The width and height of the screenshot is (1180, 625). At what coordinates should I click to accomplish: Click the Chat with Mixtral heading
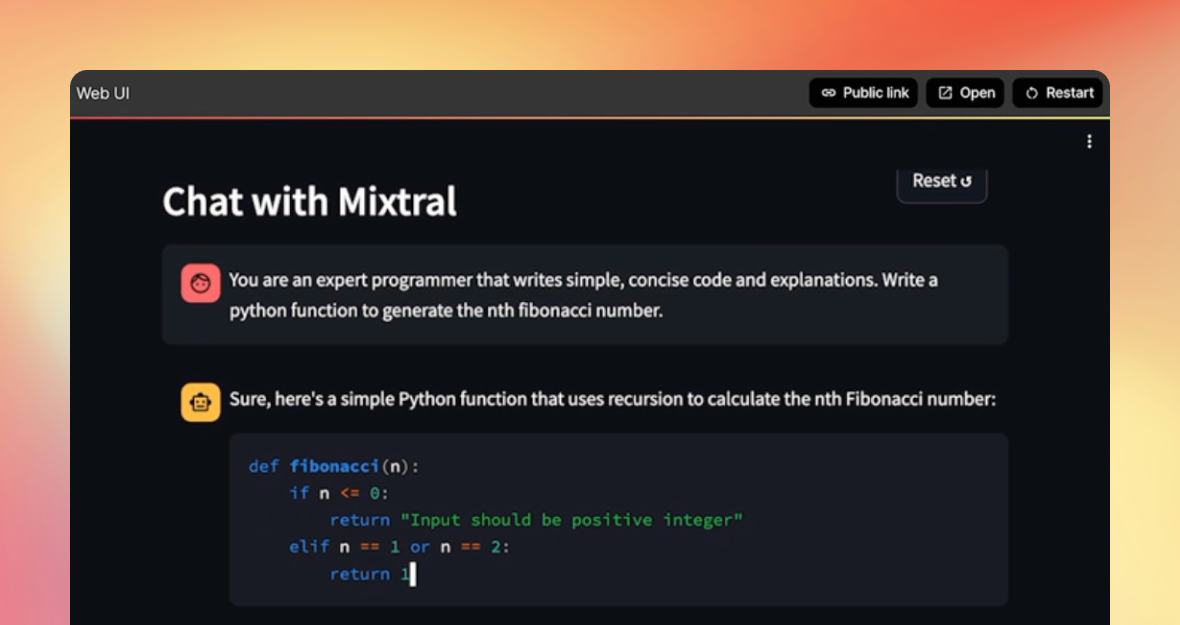click(309, 202)
